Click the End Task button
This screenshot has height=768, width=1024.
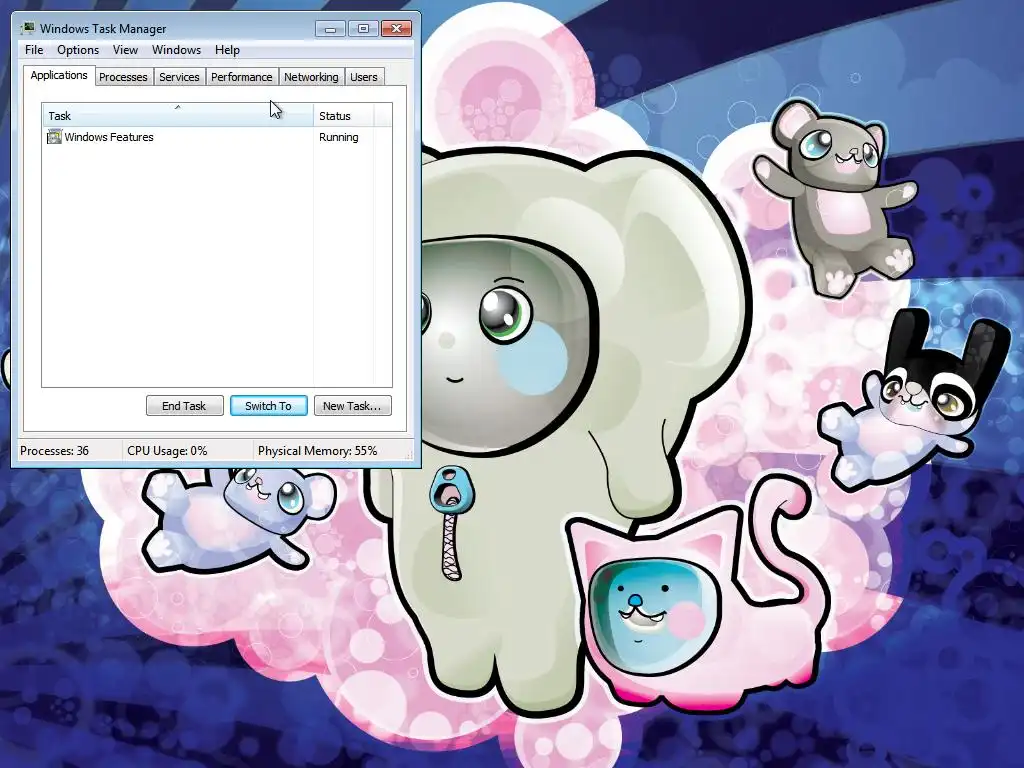click(x=185, y=406)
